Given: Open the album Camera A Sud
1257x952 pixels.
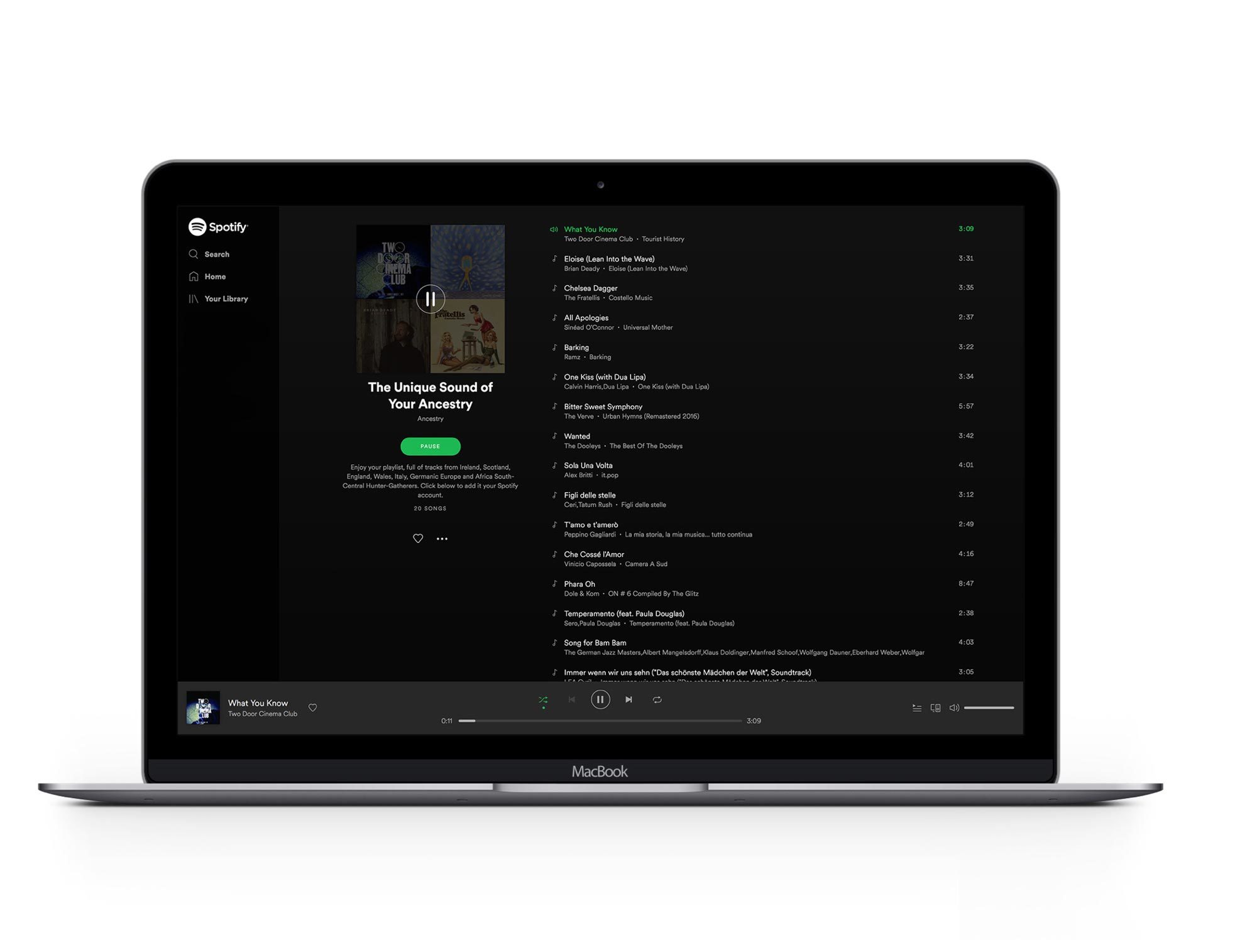Looking at the screenshot, I should click(x=646, y=564).
